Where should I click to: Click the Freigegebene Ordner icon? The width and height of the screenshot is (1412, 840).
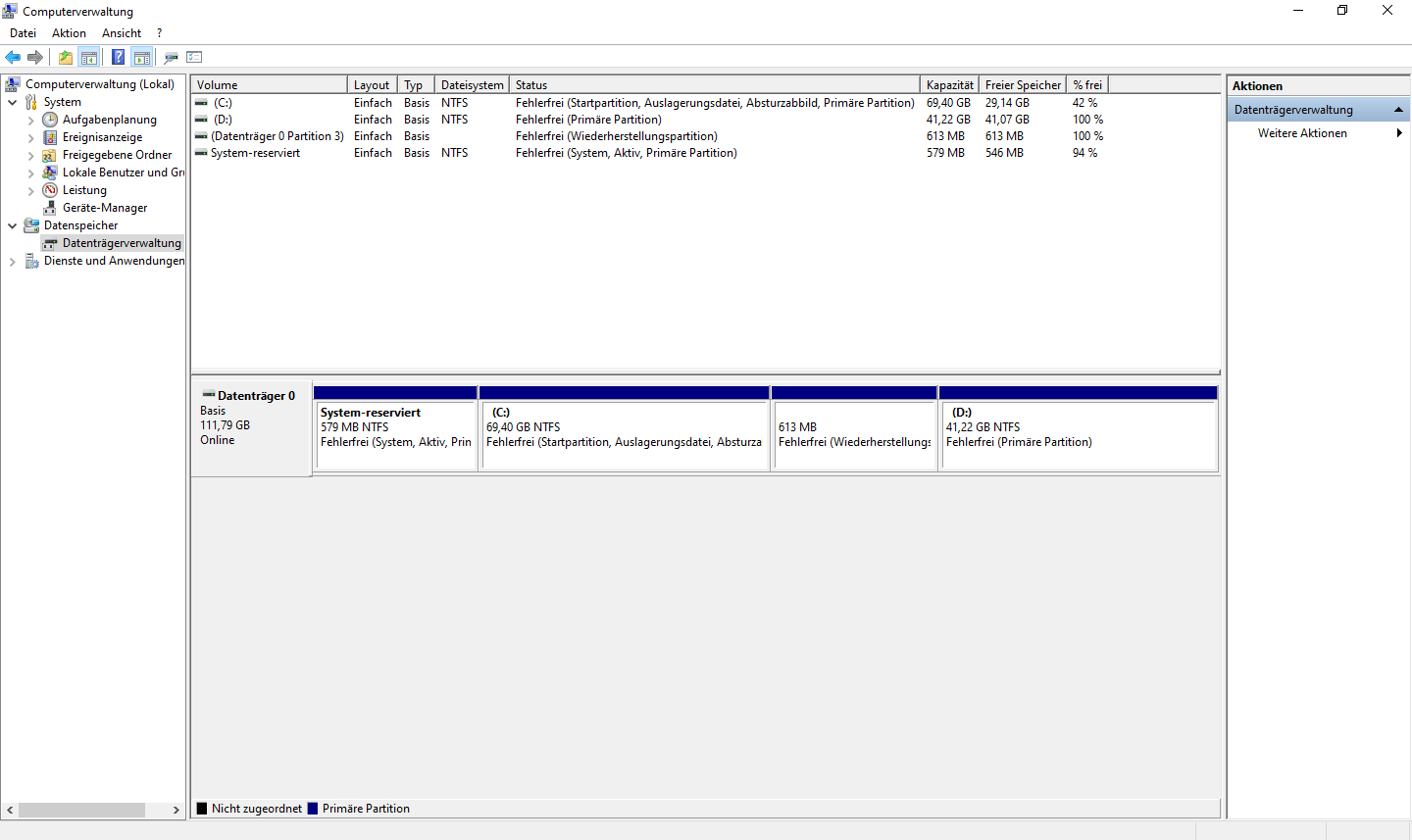pyautogui.click(x=50, y=155)
